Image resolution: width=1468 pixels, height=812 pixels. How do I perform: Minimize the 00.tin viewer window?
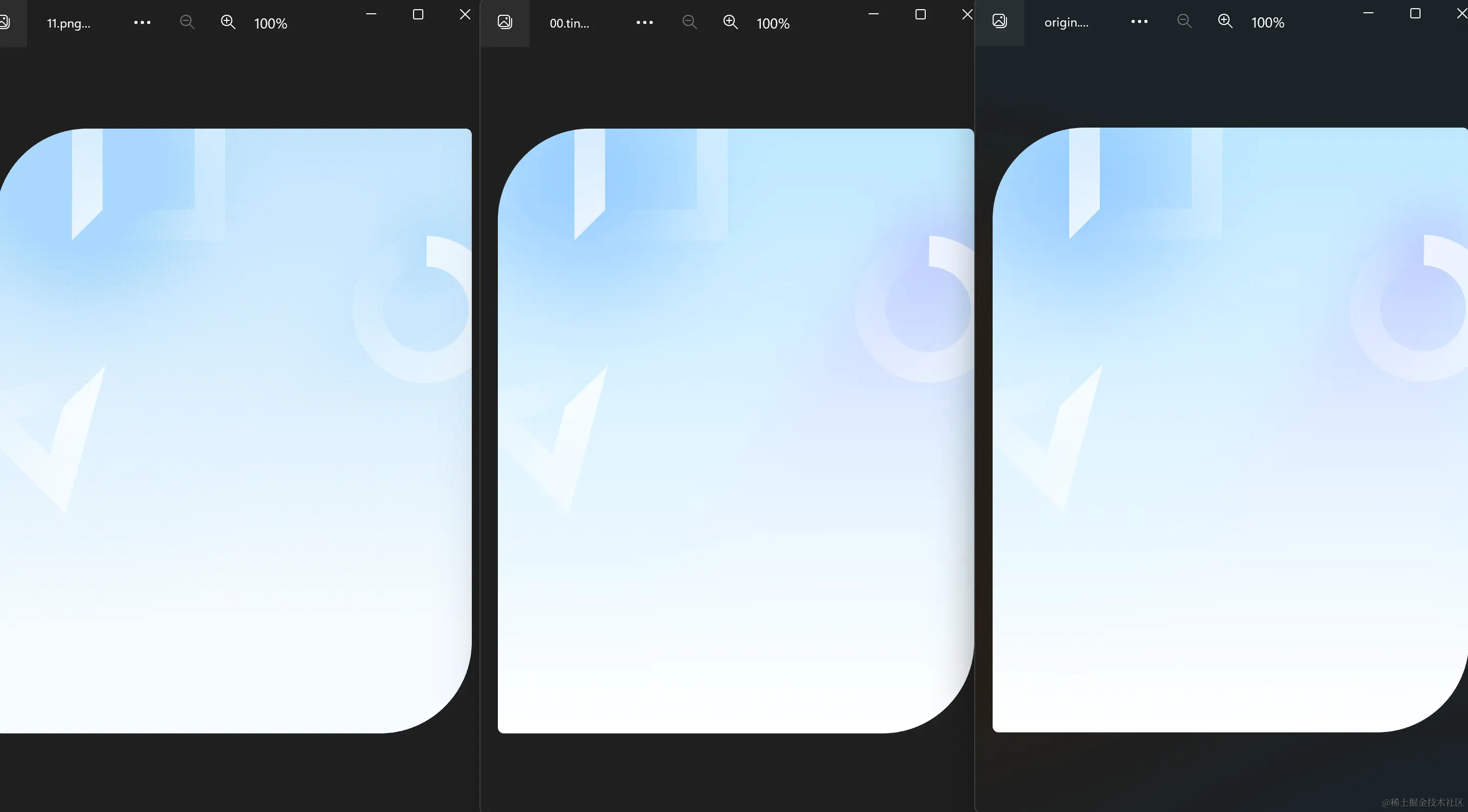[x=873, y=14]
